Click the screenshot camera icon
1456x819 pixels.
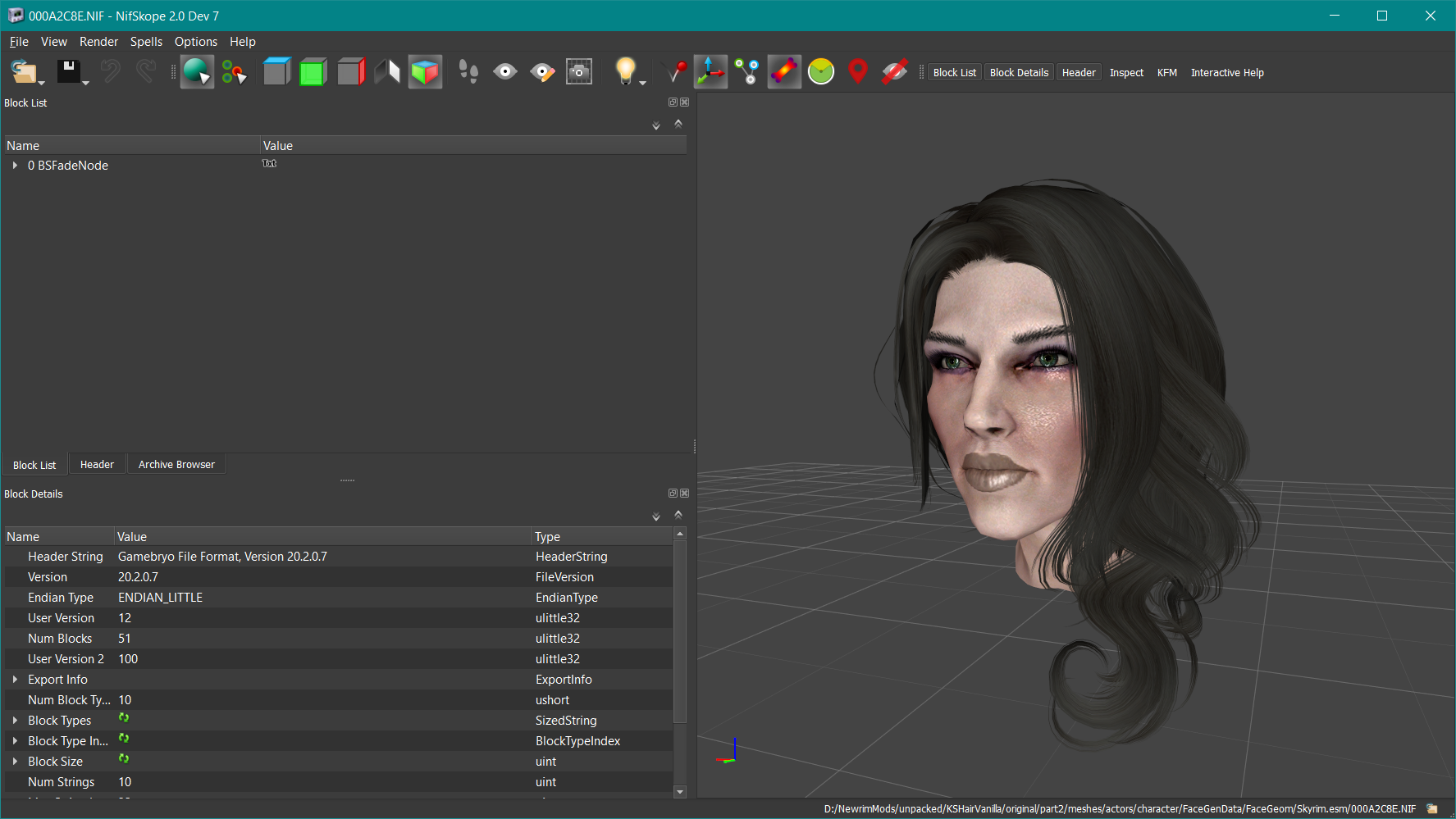(579, 72)
